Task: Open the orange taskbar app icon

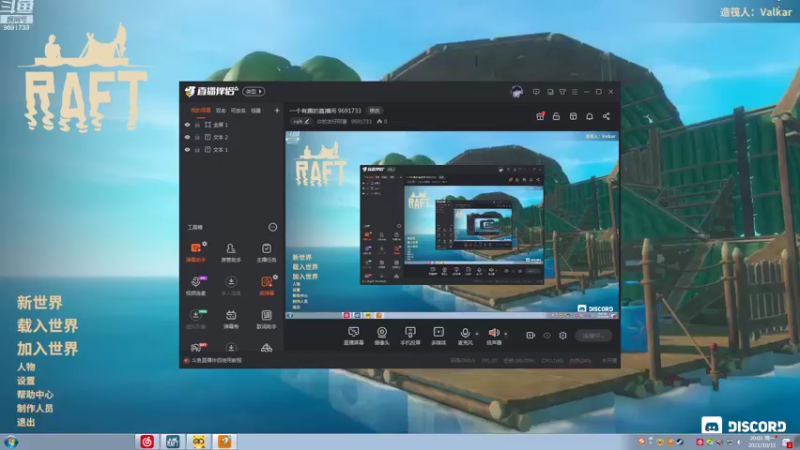Action: tap(224, 441)
